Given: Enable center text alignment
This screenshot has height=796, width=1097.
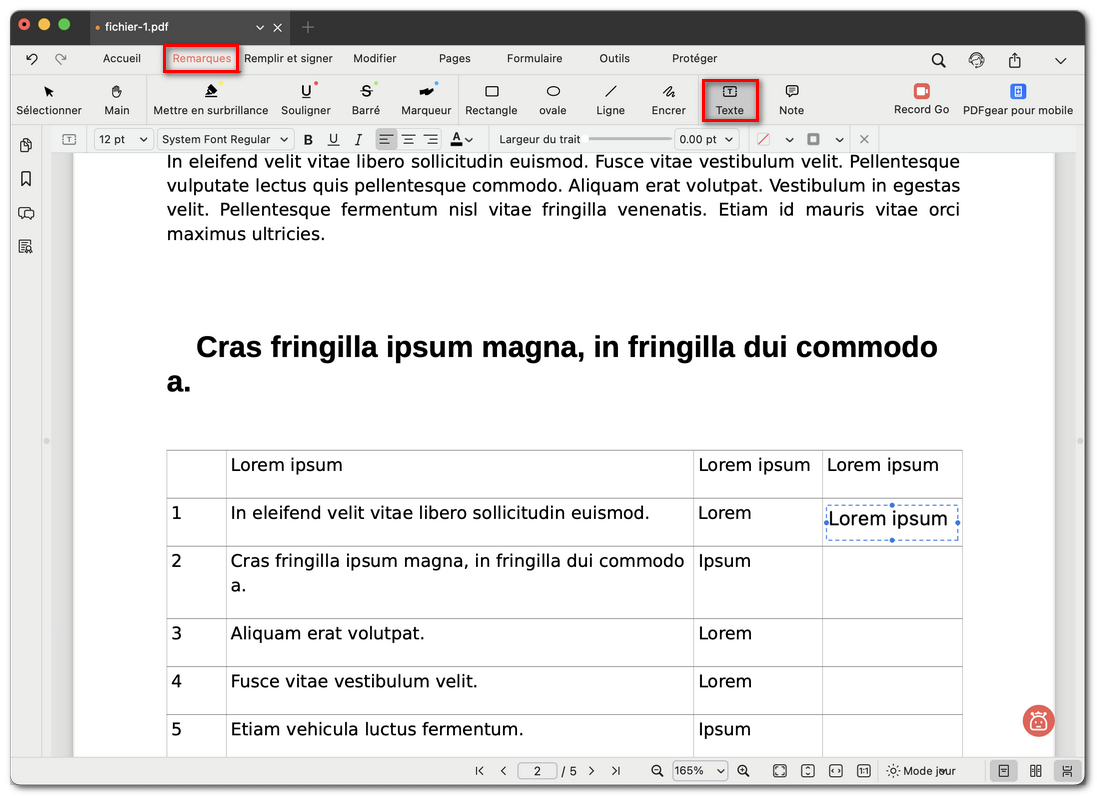Looking at the screenshot, I should 408,139.
